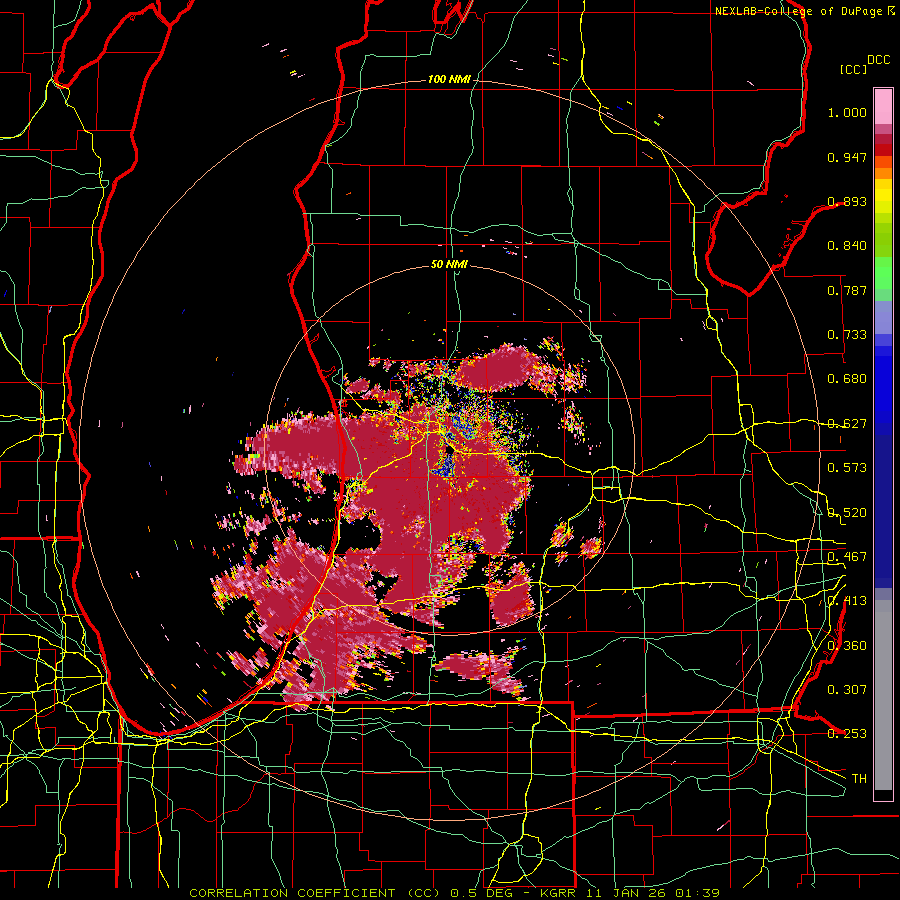Select the 0.360 scale value
Screen dimensions: 900x900
(847, 646)
